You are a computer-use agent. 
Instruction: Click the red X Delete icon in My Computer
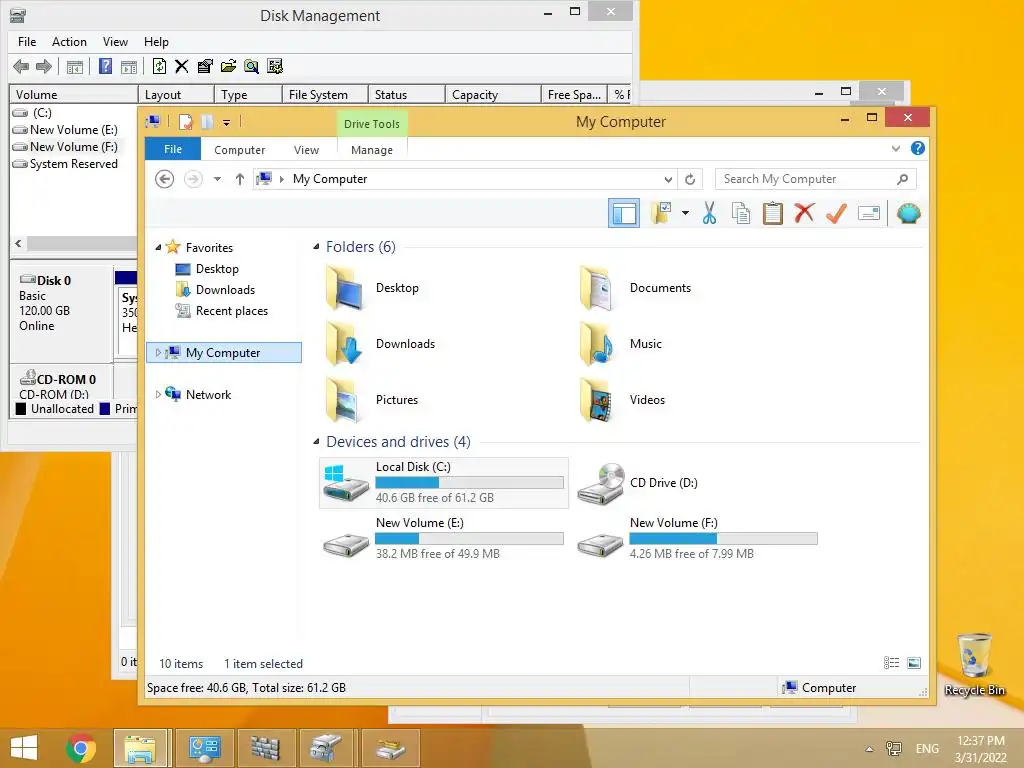pos(805,213)
